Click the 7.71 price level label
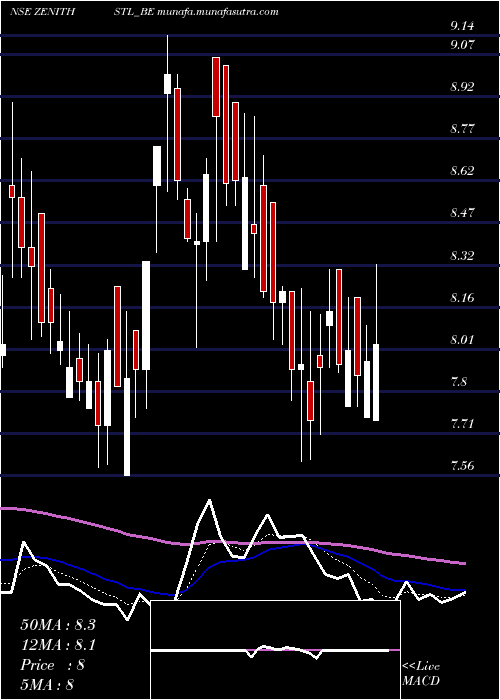This screenshot has width=500, height=700. (462, 423)
